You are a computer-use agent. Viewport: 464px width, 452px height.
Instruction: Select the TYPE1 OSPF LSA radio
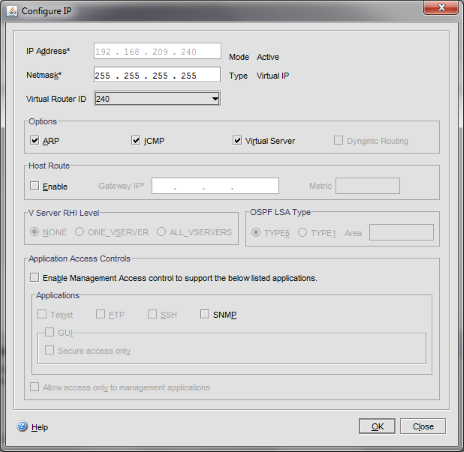pos(302,232)
